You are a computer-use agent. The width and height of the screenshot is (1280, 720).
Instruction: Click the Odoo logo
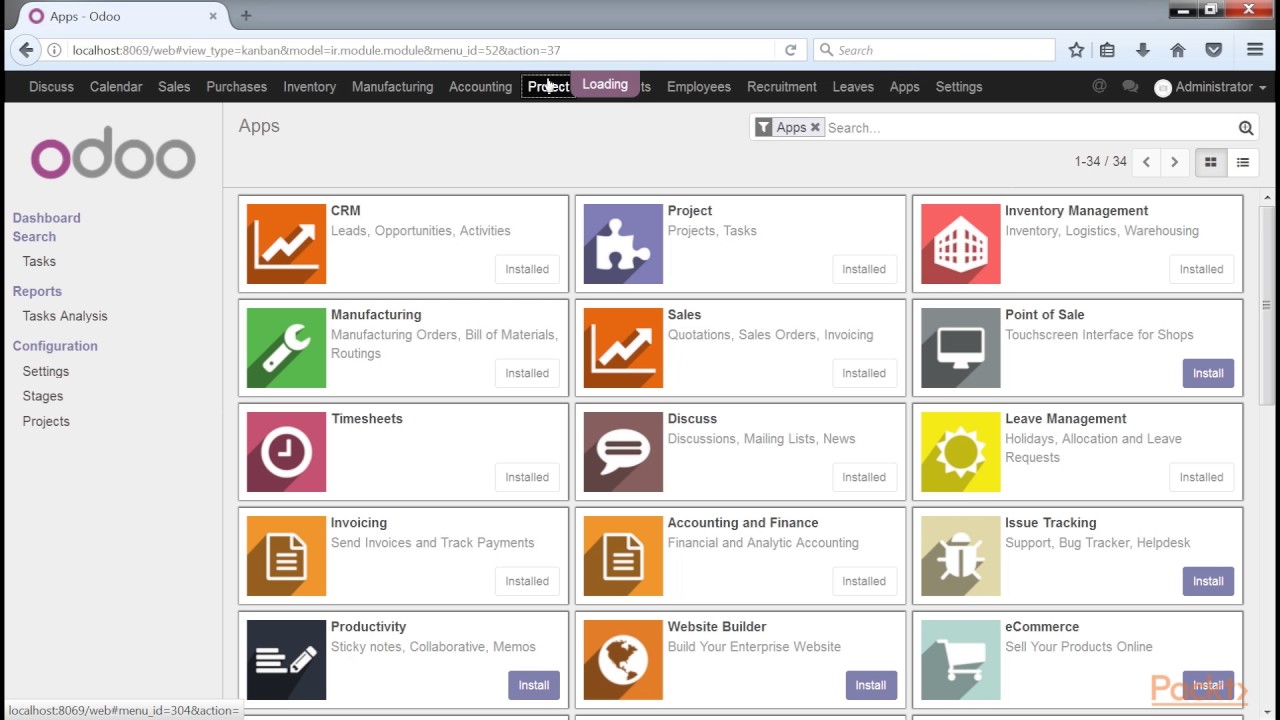113,152
